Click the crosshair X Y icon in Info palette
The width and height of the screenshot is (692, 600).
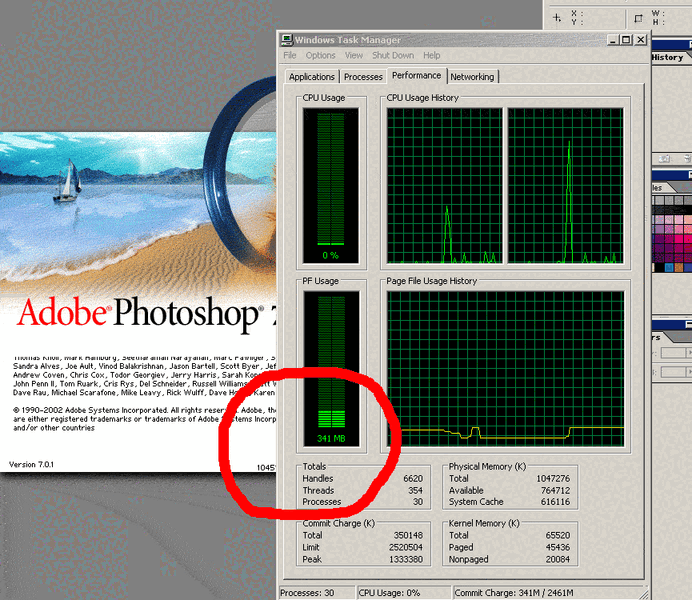[x=557, y=18]
